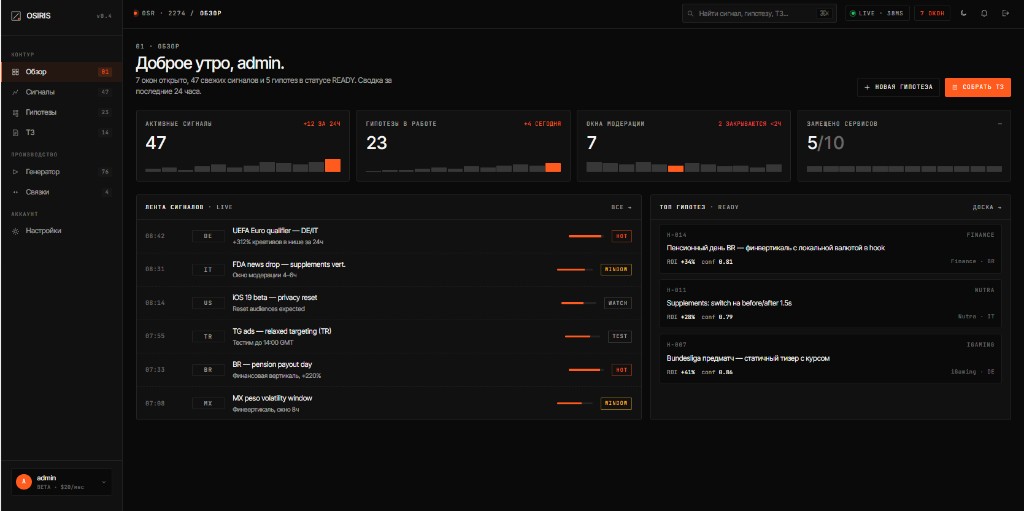Viewport: 1024px width, 511px height.
Task: Click the Замещено сервисов 5/10 card
Action: [904, 146]
